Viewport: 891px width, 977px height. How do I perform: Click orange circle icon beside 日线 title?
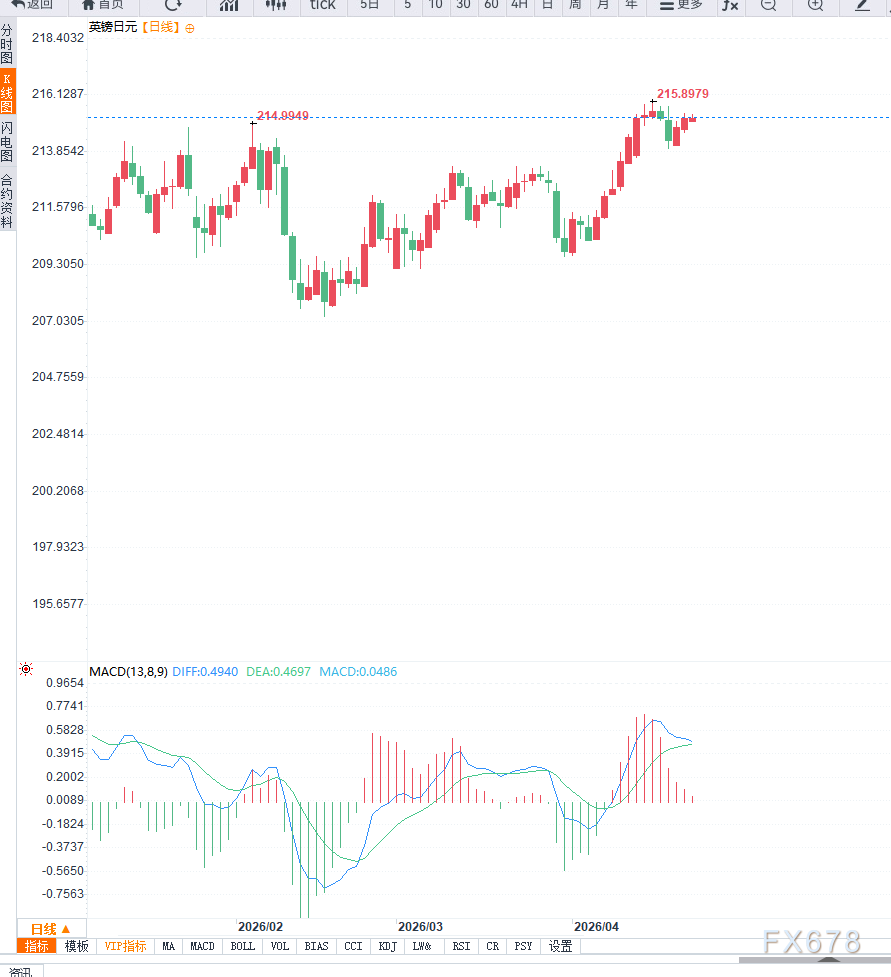(x=190, y=28)
